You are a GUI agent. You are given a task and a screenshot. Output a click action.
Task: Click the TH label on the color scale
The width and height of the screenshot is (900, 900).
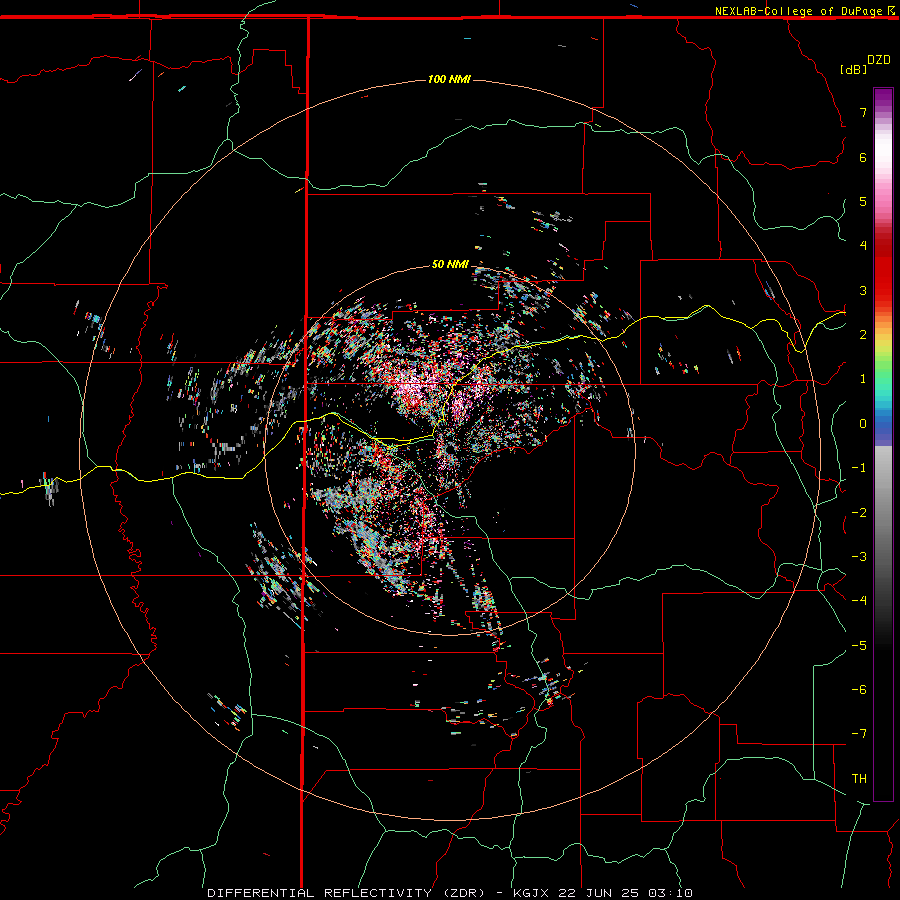tap(859, 779)
